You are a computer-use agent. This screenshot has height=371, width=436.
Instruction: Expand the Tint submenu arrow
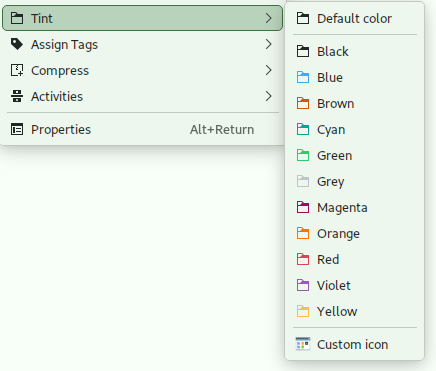pyautogui.click(x=269, y=18)
